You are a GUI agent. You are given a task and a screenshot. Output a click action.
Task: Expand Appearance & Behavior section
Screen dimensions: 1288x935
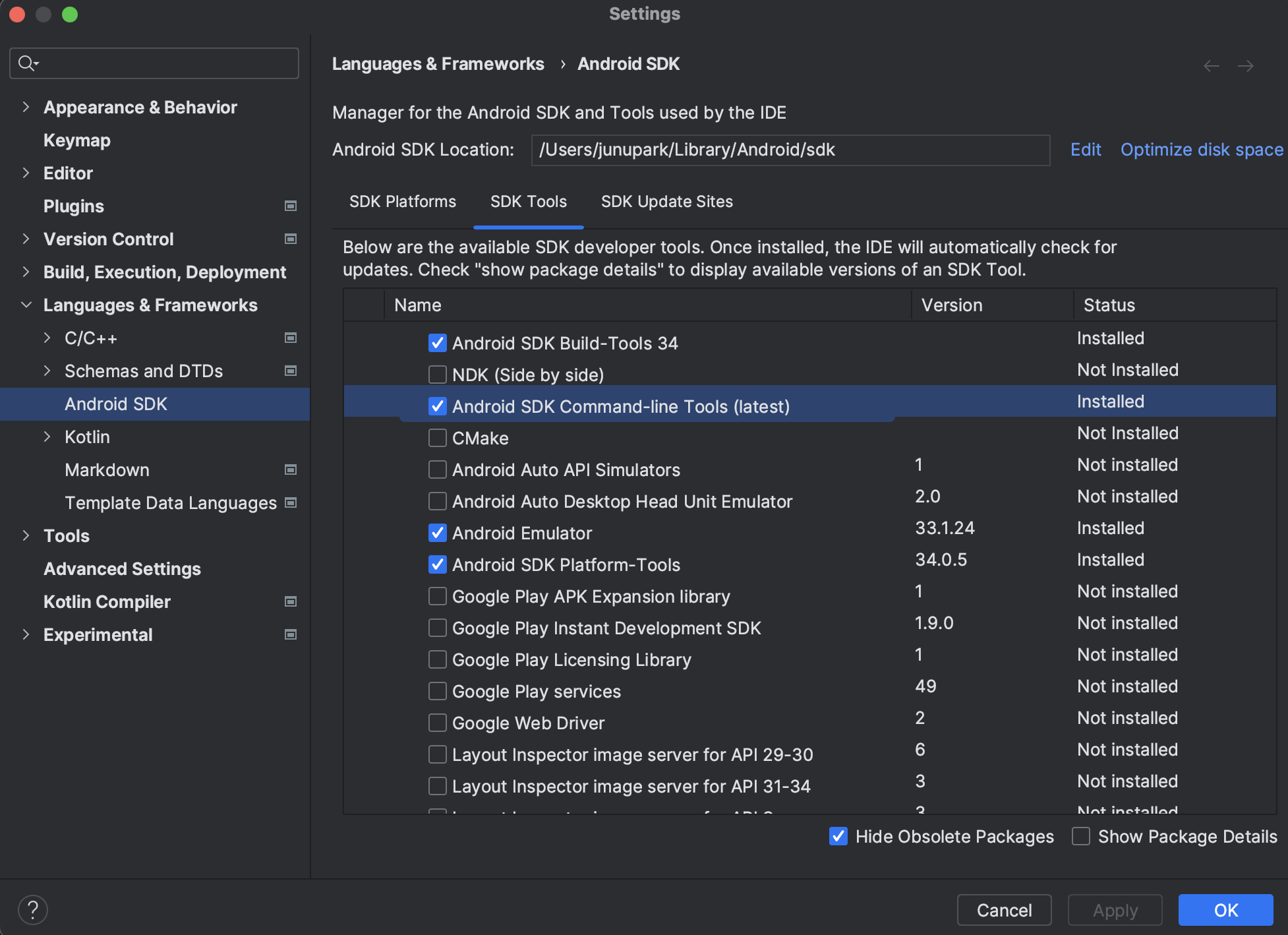click(x=26, y=107)
